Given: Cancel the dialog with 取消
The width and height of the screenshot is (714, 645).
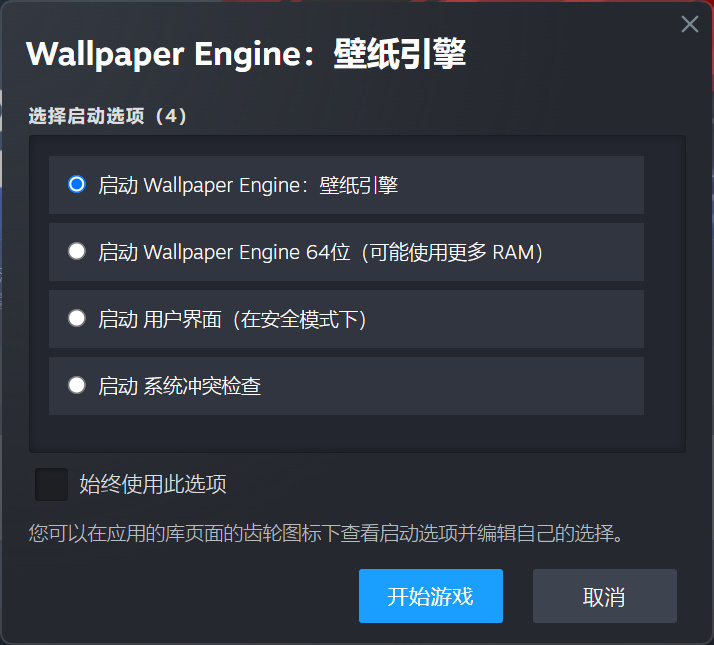Looking at the screenshot, I should pos(605,596).
